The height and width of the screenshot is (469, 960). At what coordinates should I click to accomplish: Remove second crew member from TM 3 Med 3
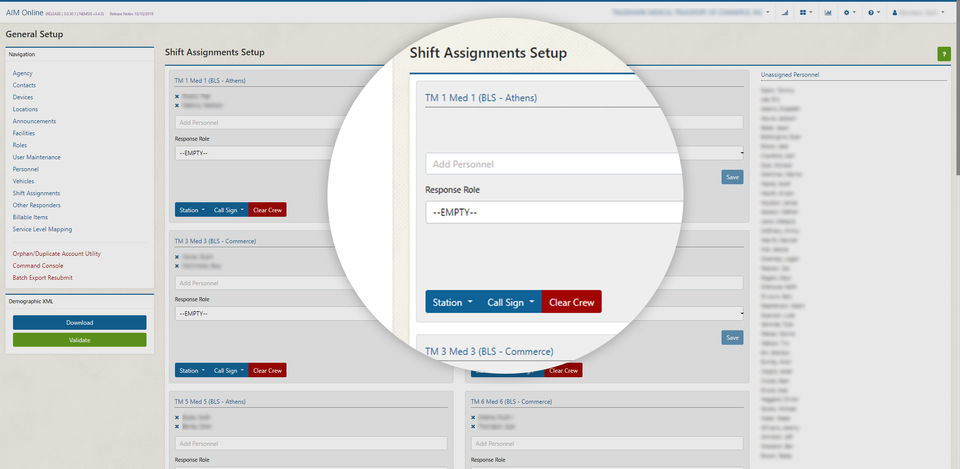[x=177, y=266]
